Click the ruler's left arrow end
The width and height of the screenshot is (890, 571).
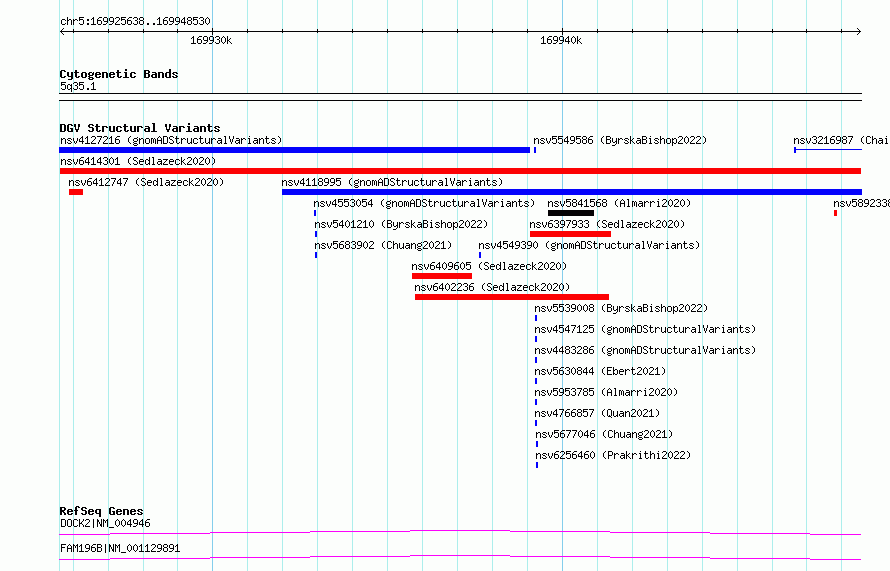tap(62, 32)
